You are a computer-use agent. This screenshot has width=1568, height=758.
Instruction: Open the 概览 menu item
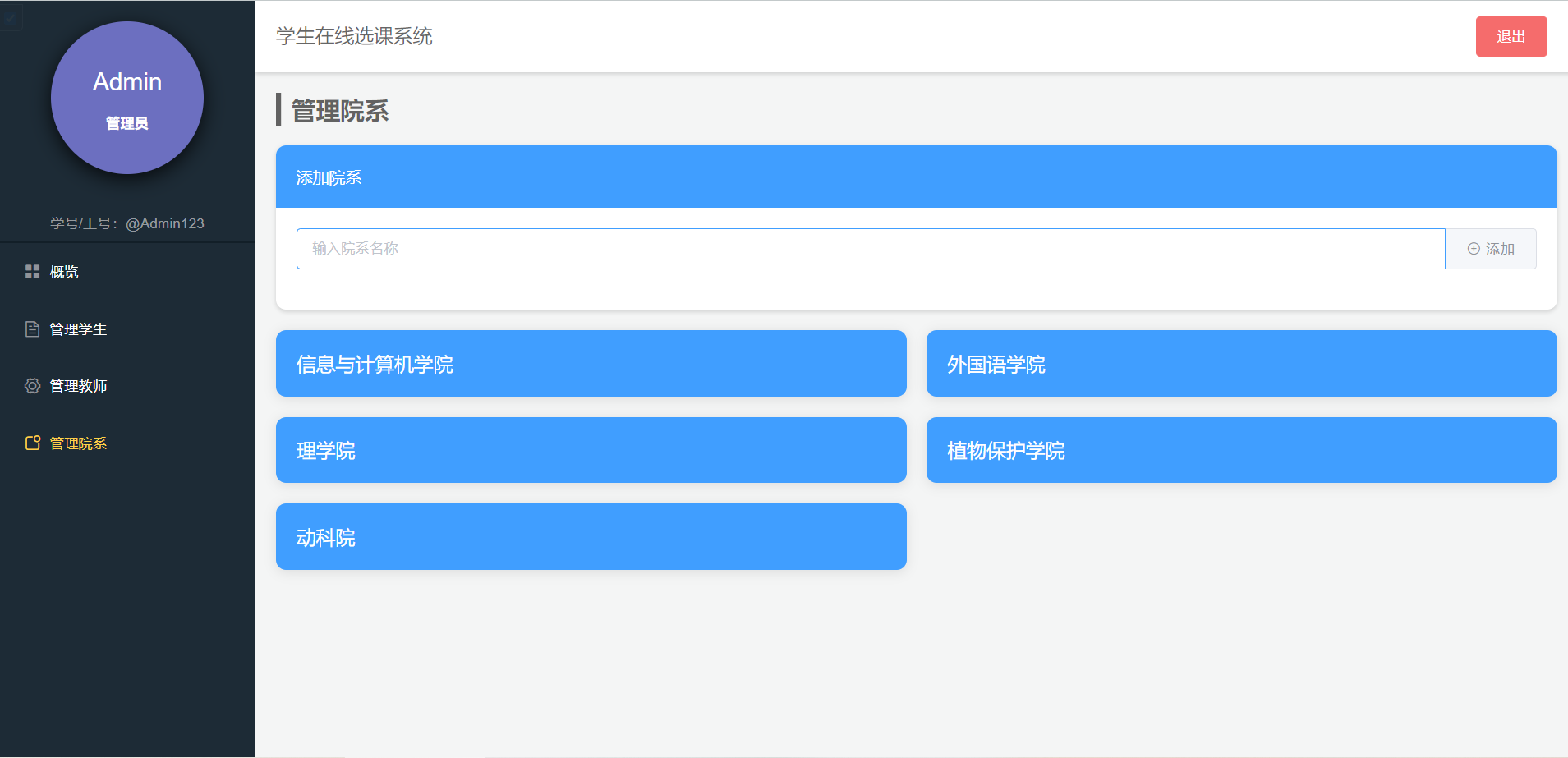(127, 272)
